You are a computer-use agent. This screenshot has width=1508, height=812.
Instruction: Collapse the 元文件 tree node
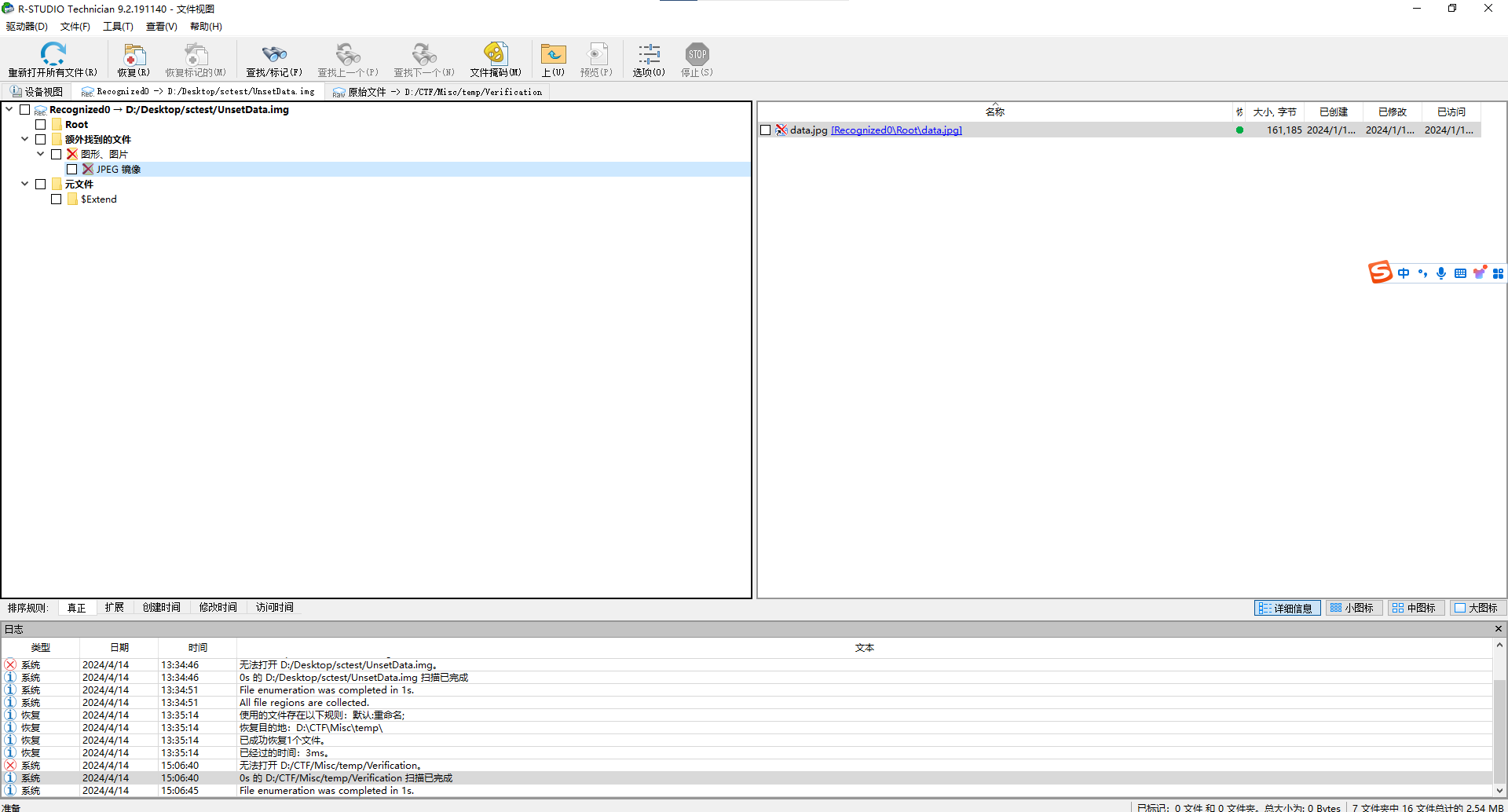coord(25,185)
